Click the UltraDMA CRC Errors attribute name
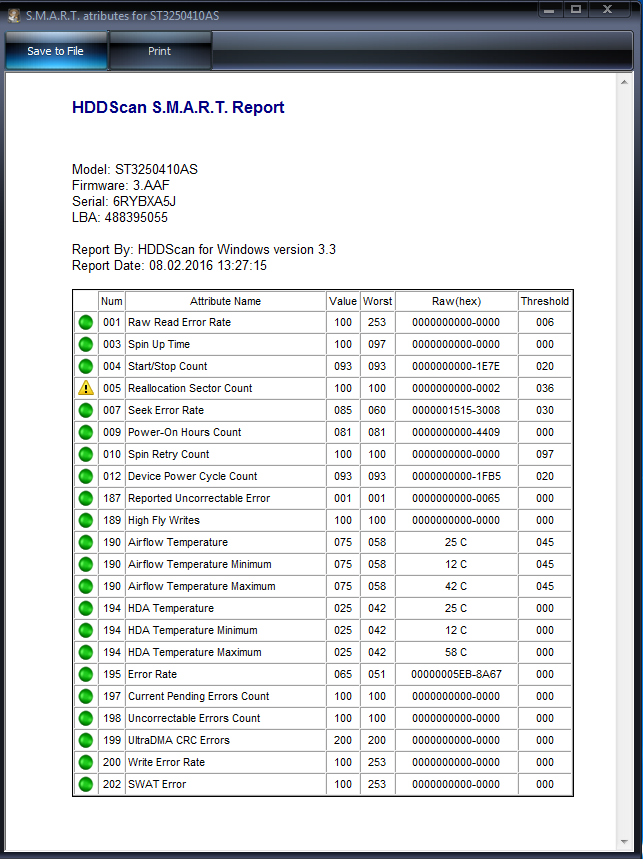The width and height of the screenshot is (643, 859). [179, 740]
